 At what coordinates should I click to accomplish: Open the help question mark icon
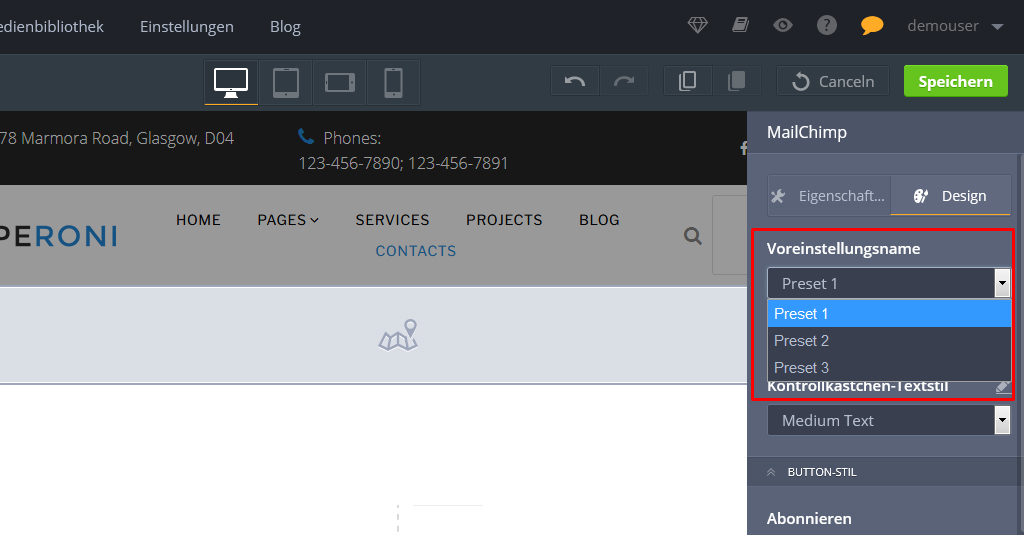pyautogui.click(x=826, y=26)
